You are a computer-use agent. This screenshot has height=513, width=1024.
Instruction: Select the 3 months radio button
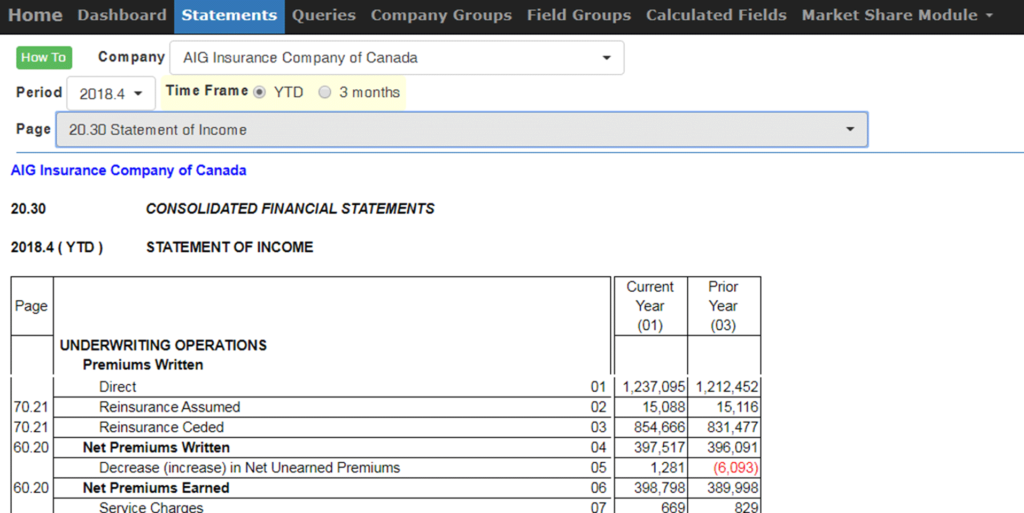pyautogui.click(x=325, y=92)
